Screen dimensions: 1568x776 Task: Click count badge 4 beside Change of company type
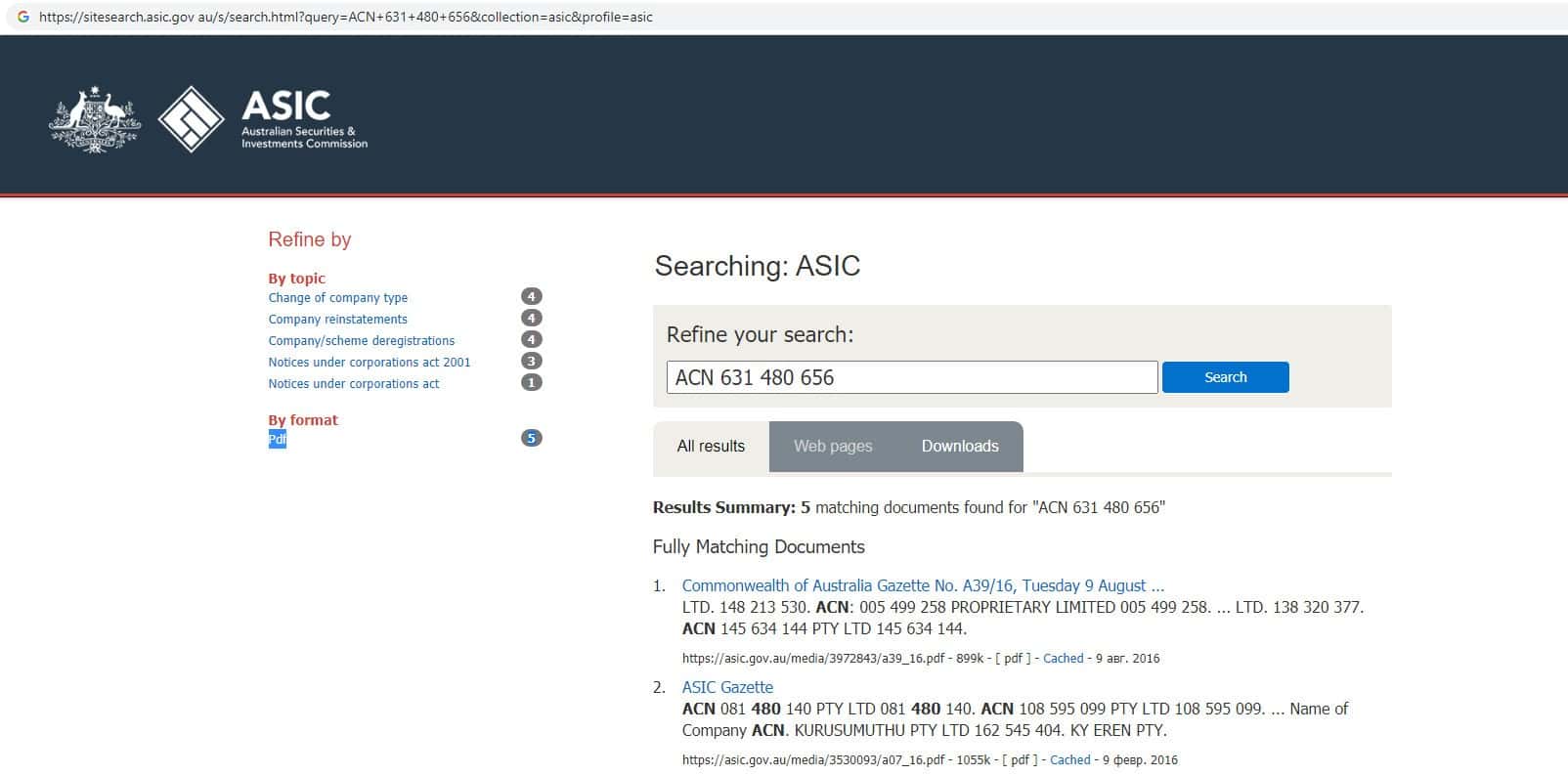pyautogui.click(x=532, y=296)
